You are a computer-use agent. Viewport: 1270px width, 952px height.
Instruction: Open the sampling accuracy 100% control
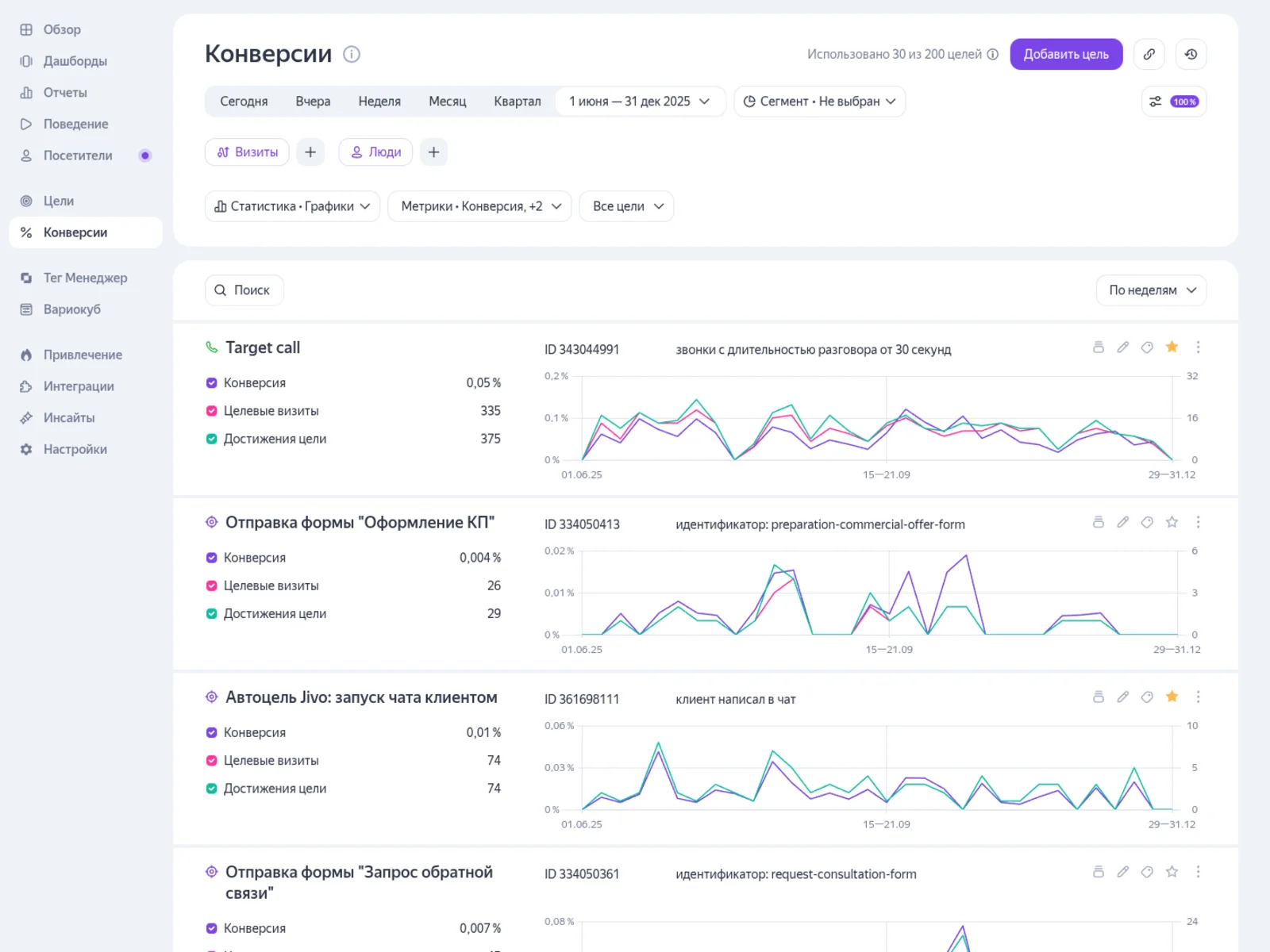point(1174,102)
